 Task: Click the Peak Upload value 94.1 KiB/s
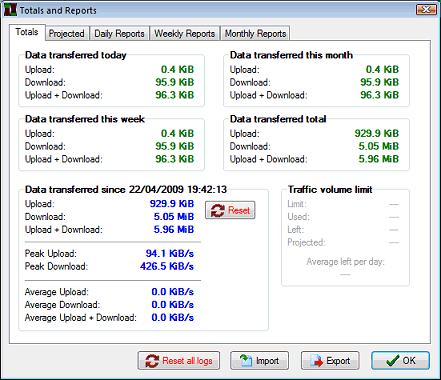[170, 254]
